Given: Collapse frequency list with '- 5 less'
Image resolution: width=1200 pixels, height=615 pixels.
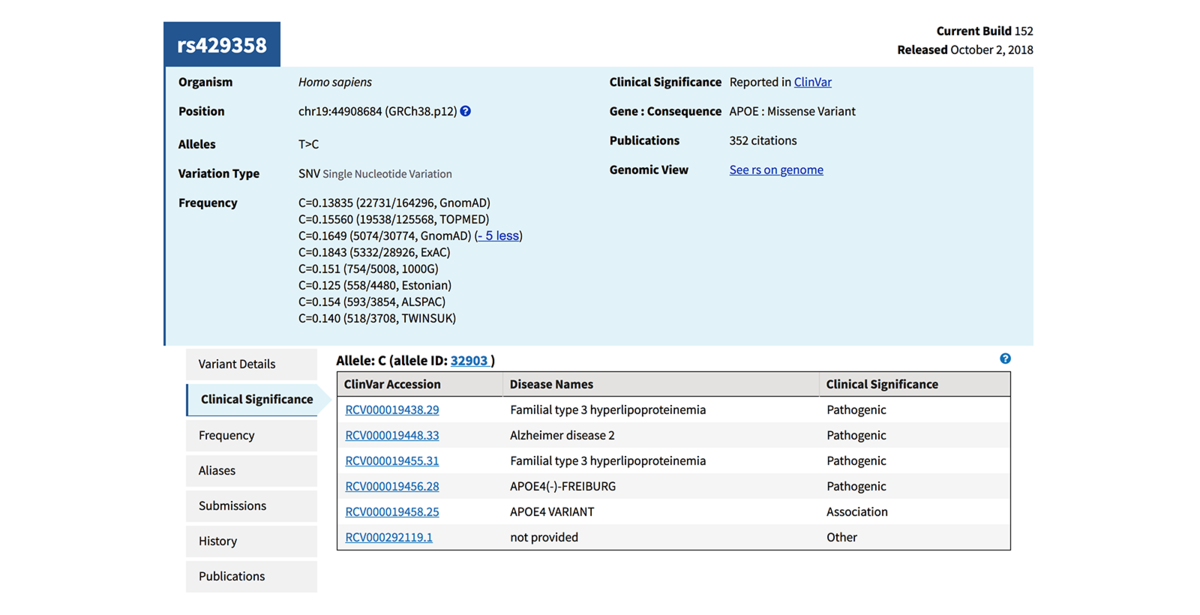Looking at the screenshot, I should point(498,236).
